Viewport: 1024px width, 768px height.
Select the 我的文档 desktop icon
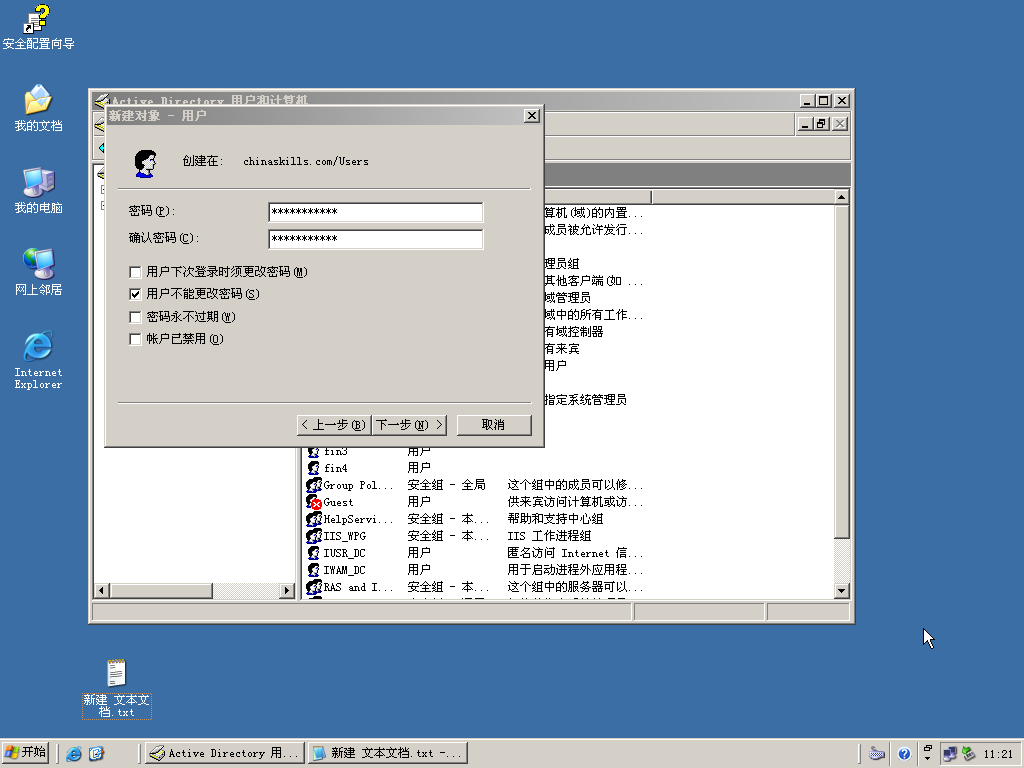pyautogui.click(x=38, y=108)
